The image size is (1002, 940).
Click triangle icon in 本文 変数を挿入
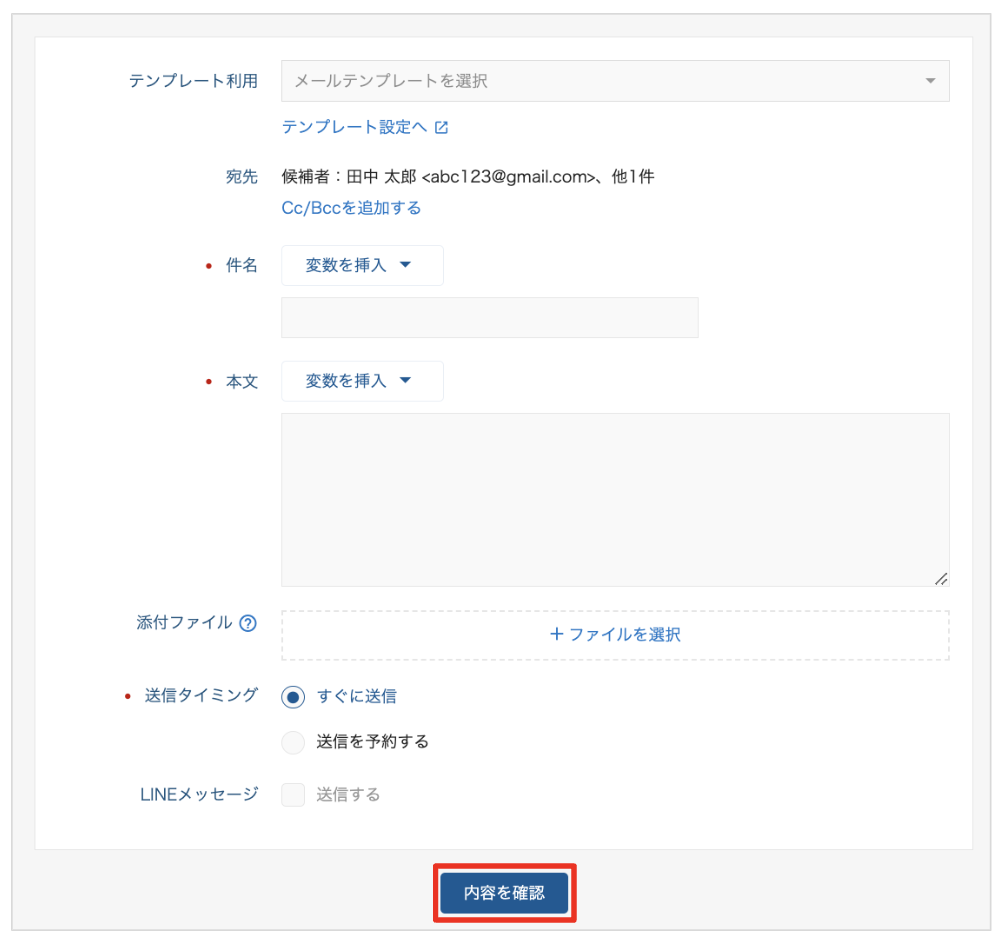click(405, 381)
